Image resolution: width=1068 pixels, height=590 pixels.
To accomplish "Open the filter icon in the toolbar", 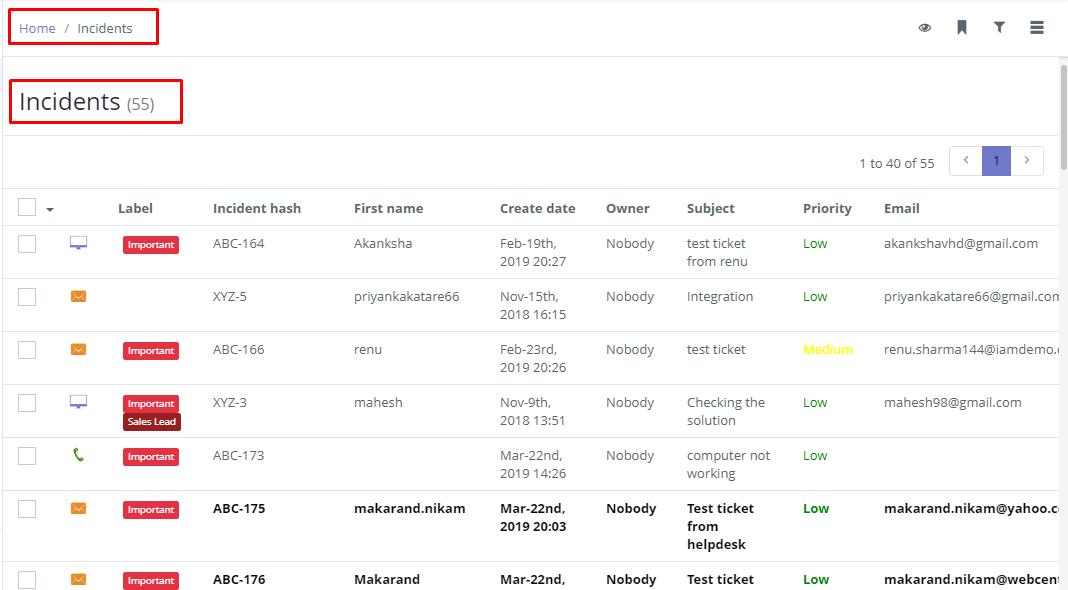I will pyautogui.click(x=999, y=27).
